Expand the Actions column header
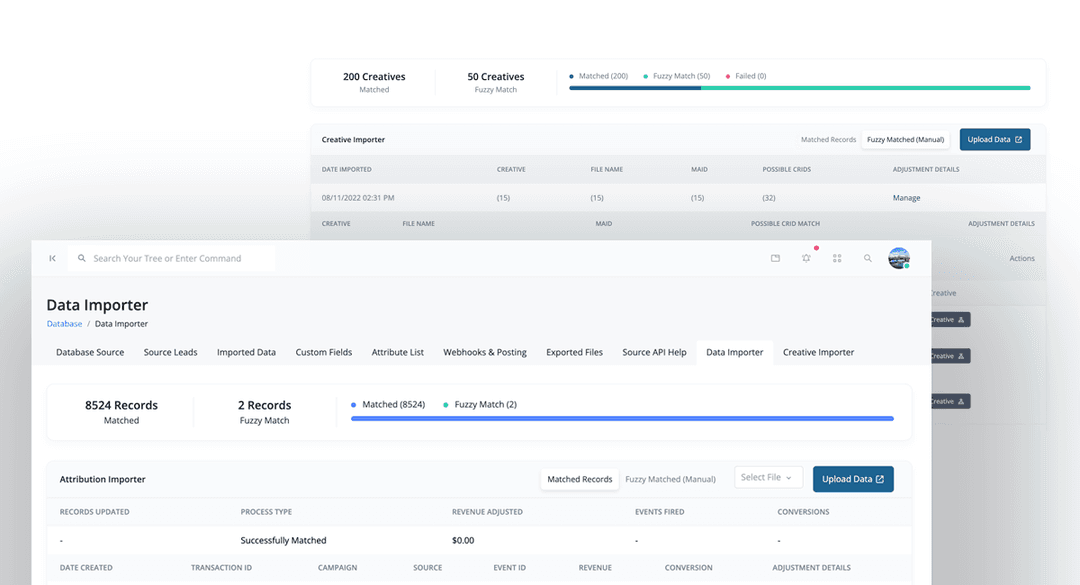Image resolution: width=1080 pixels, height=585 pixels. tap(1022, 258)
